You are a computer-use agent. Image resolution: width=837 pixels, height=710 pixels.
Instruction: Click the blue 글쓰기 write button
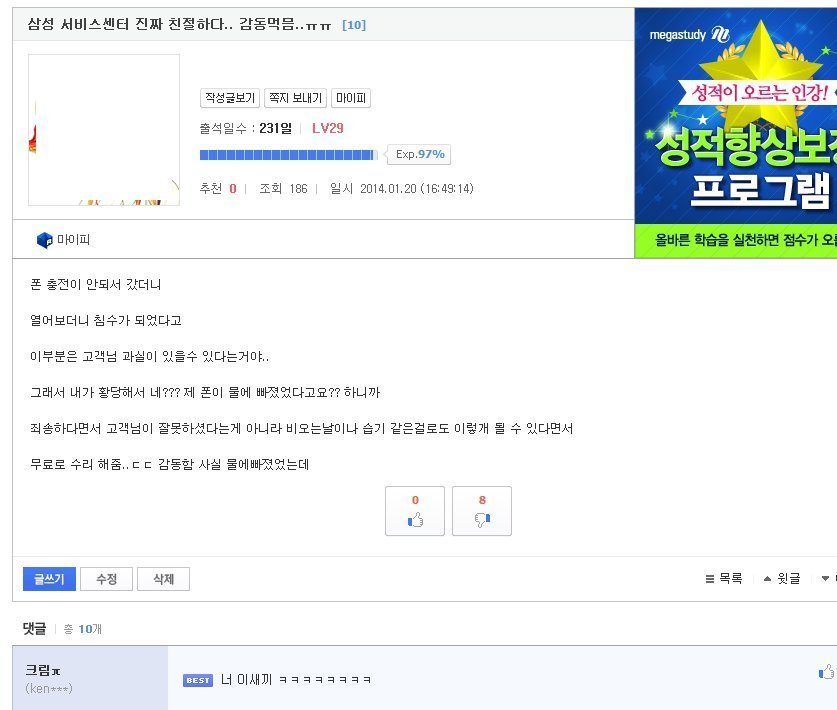49,579
